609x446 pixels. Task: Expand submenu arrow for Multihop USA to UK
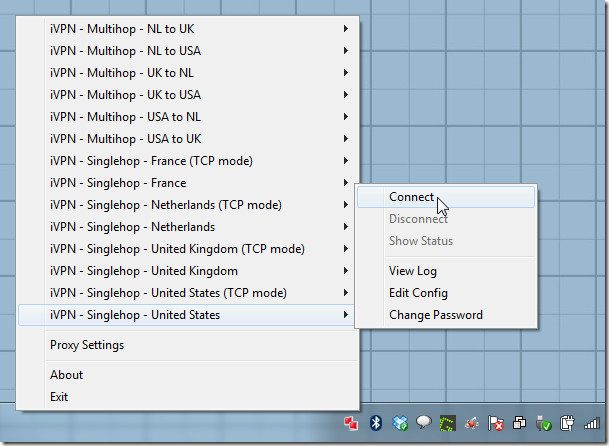point(345,139)
